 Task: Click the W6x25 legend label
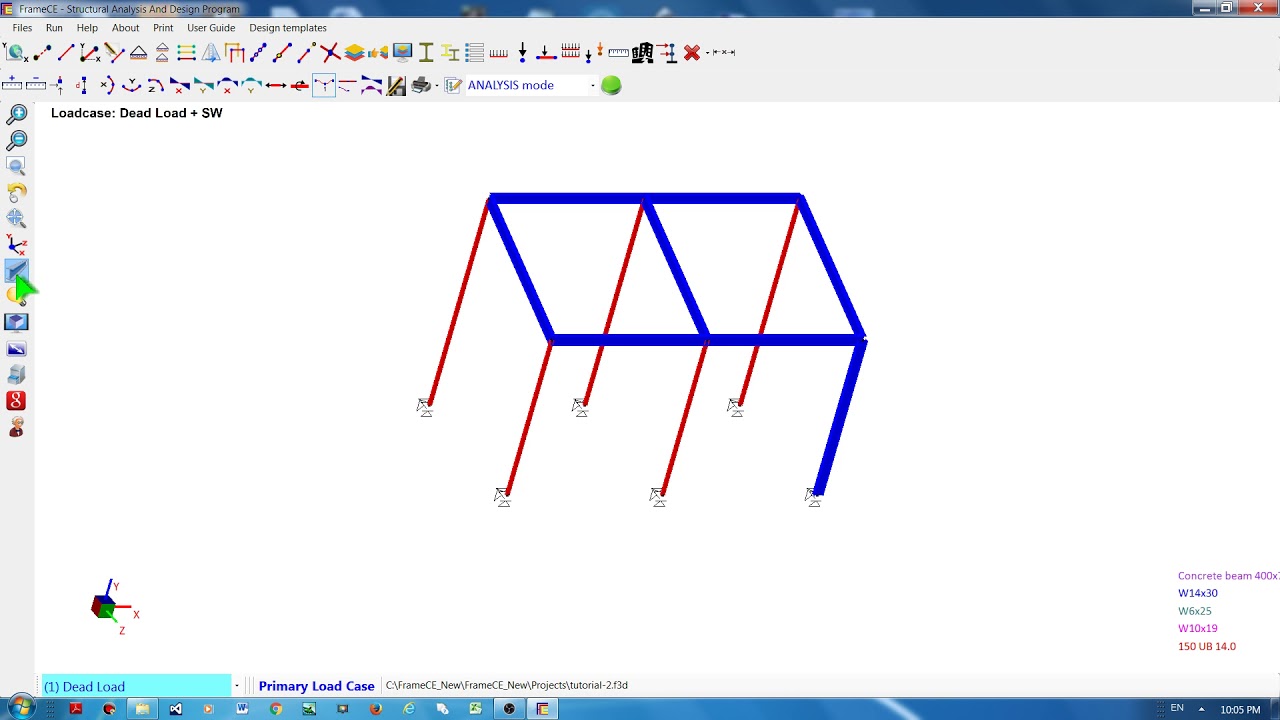[x=1195, y=611]
